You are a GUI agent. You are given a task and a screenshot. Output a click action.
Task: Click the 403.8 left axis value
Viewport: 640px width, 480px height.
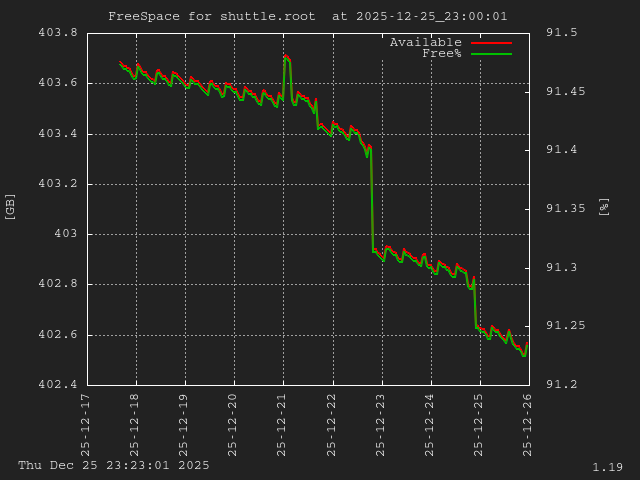pyautogui.click(x=57, y=33)
